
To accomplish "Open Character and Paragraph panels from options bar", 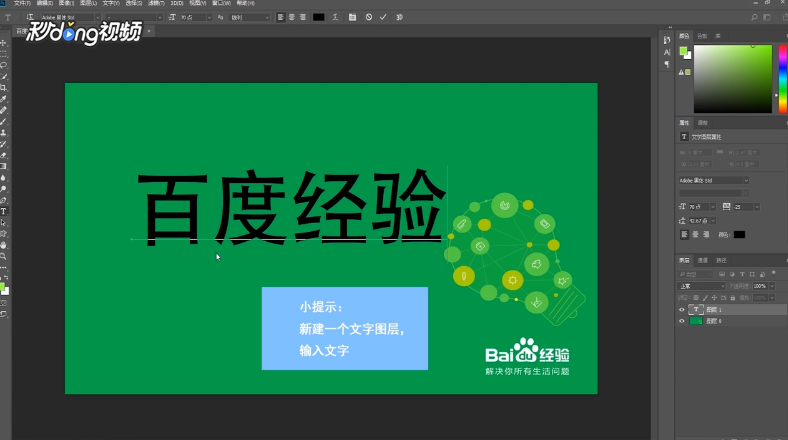I will pos(352,17).
